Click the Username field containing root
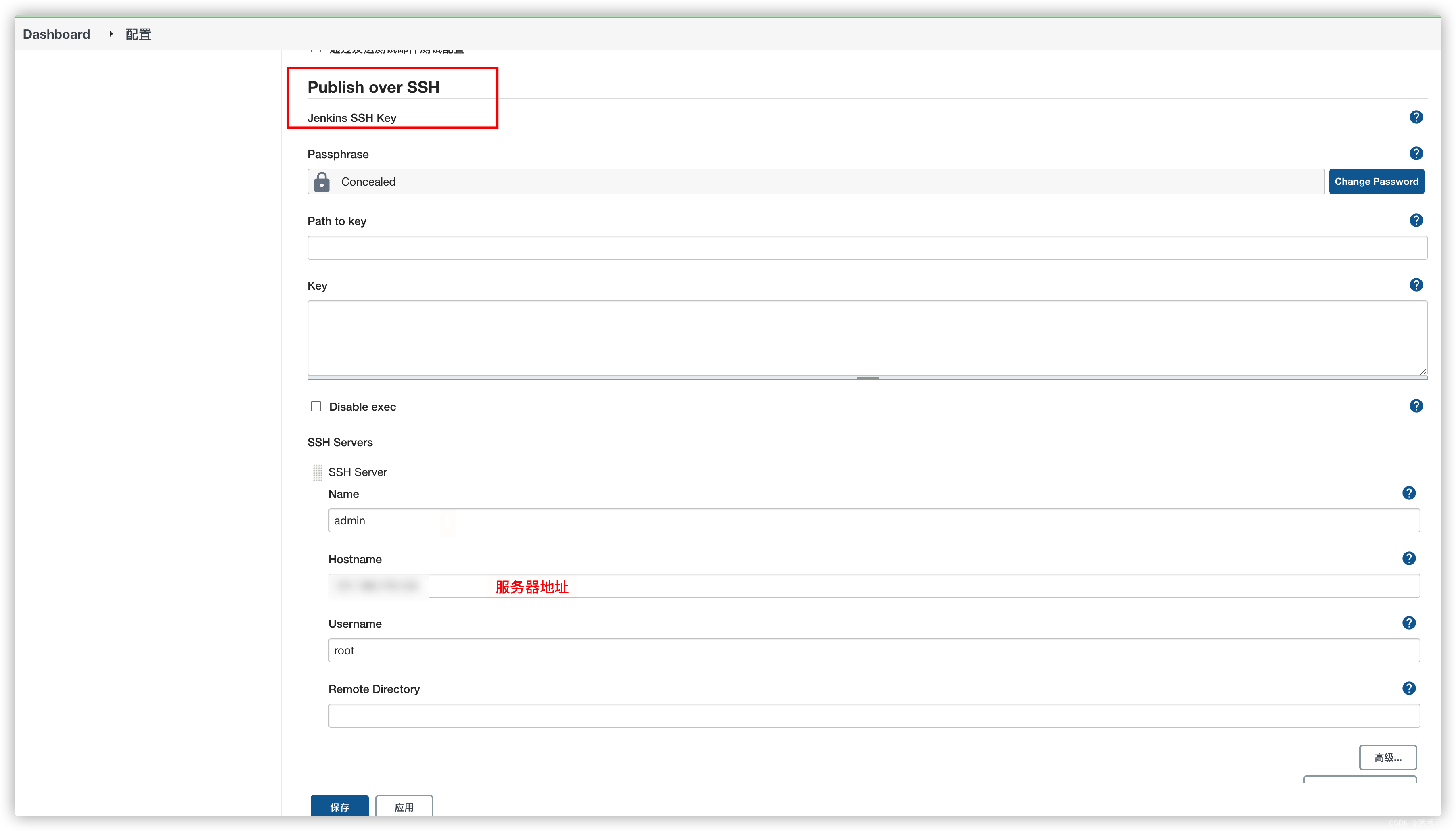 click(x=874, y=651)
